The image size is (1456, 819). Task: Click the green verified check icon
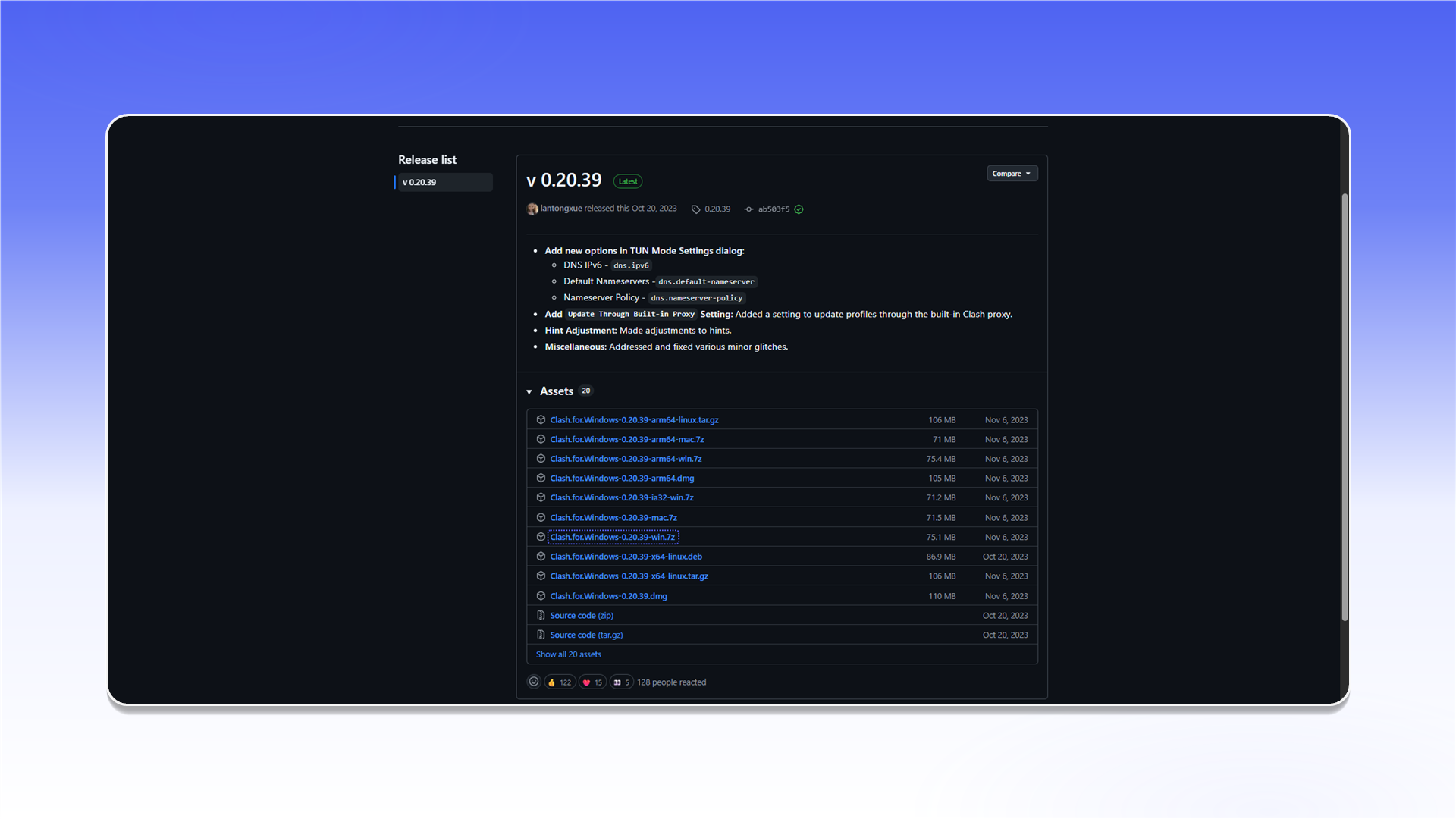pos(799,209)
